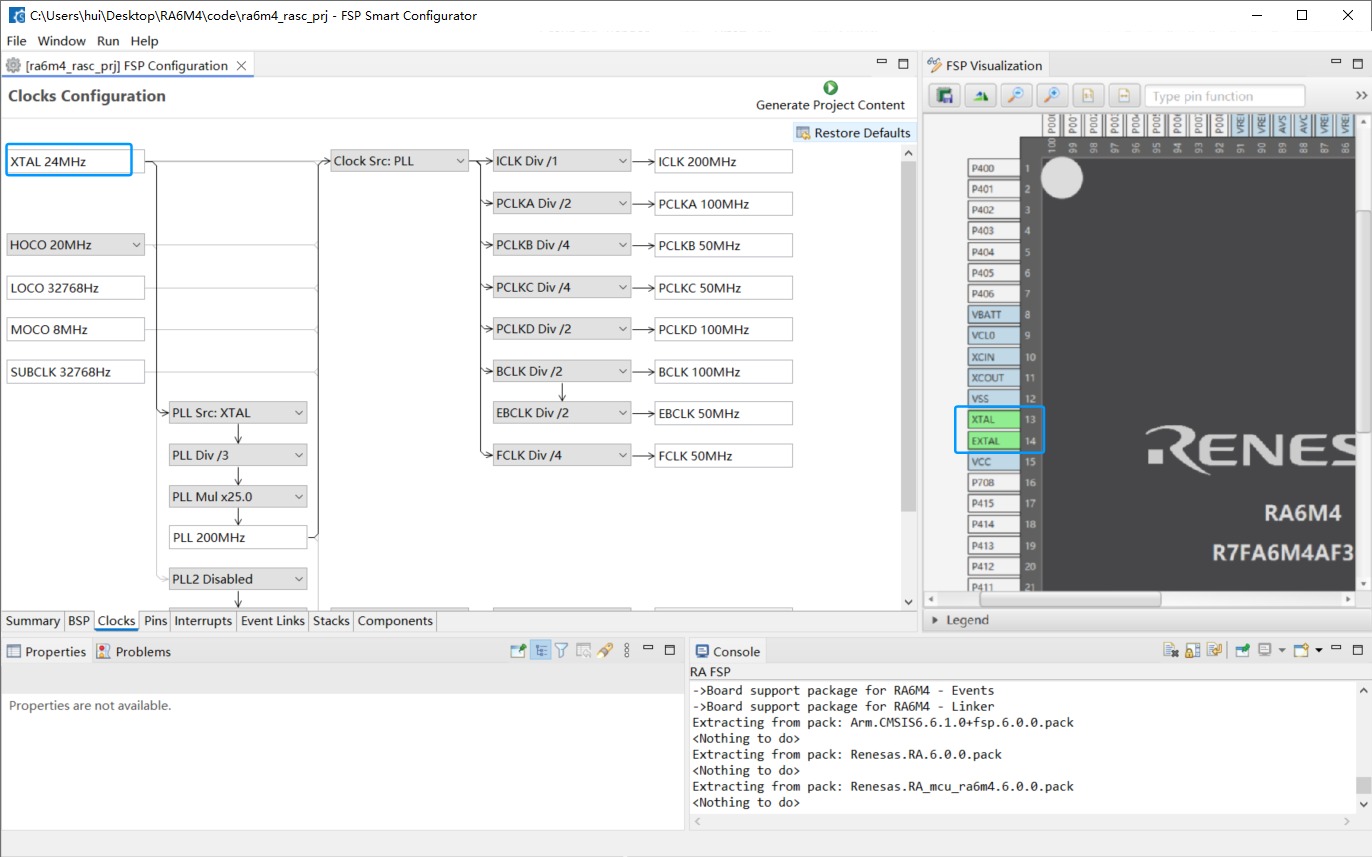
Task: Select the EXTAL pin 14 on chip
Action: pyautogui.click(x=994, y=441)
